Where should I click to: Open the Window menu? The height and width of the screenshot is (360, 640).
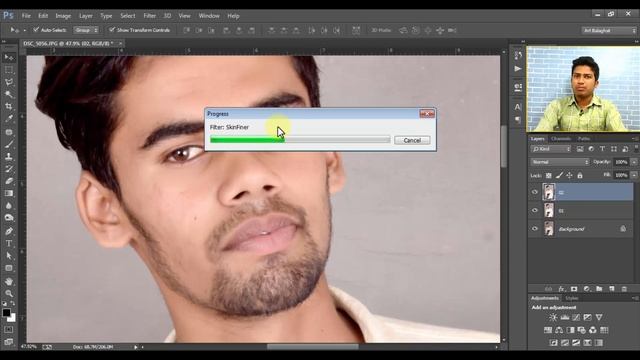click(x=209, y=16)
